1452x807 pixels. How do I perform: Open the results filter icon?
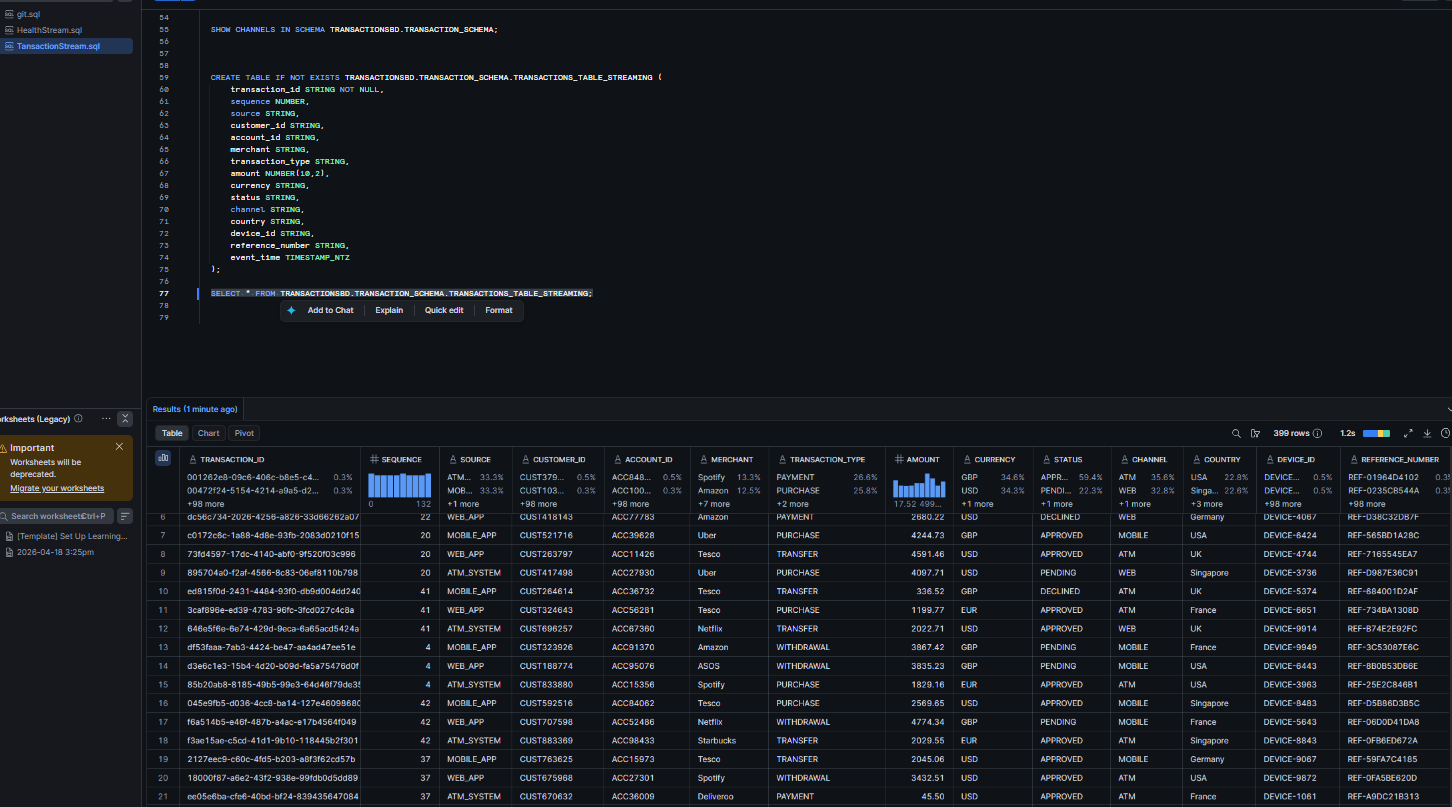[x=1255, y=433]
